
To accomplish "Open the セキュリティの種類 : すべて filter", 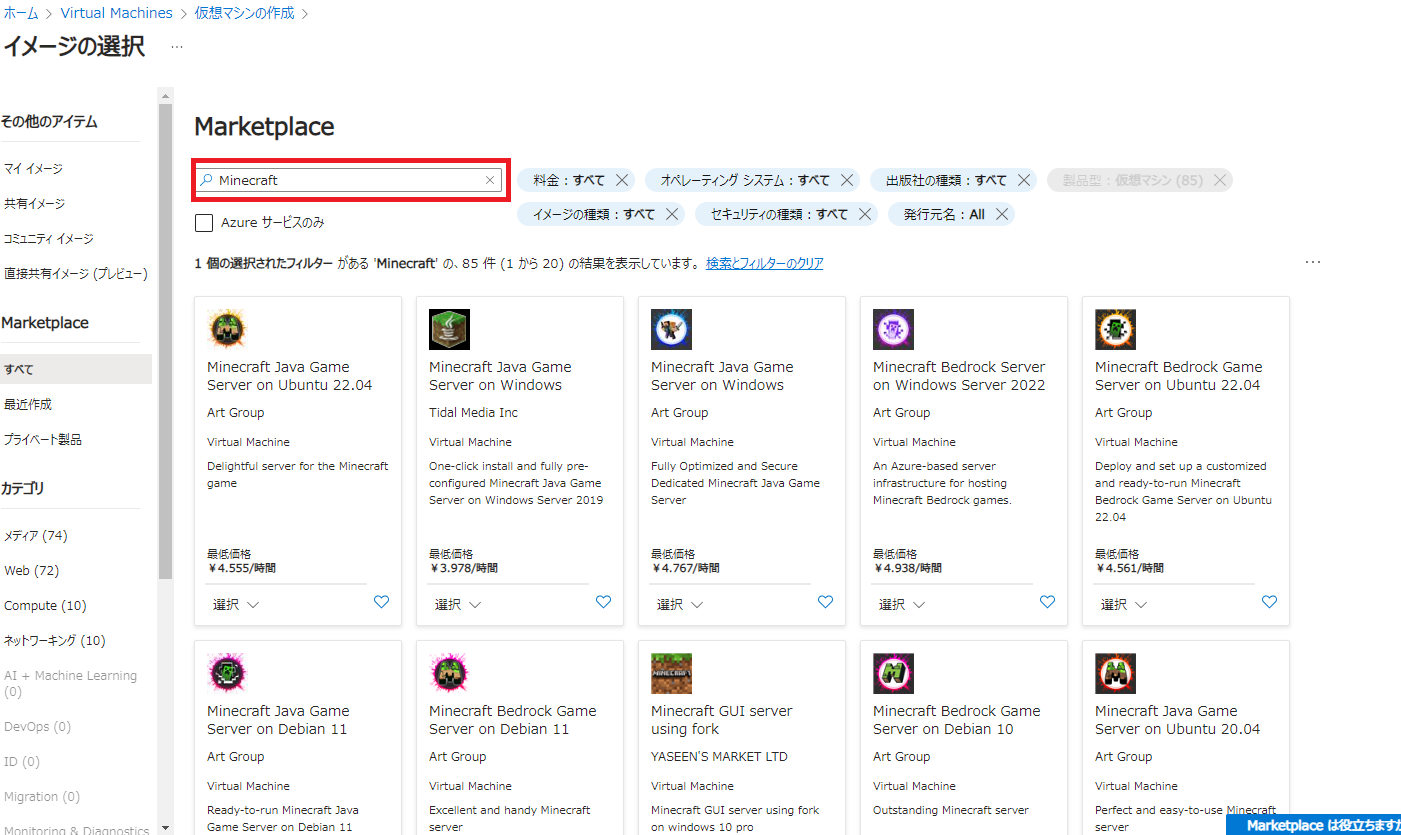I will 779,214.
